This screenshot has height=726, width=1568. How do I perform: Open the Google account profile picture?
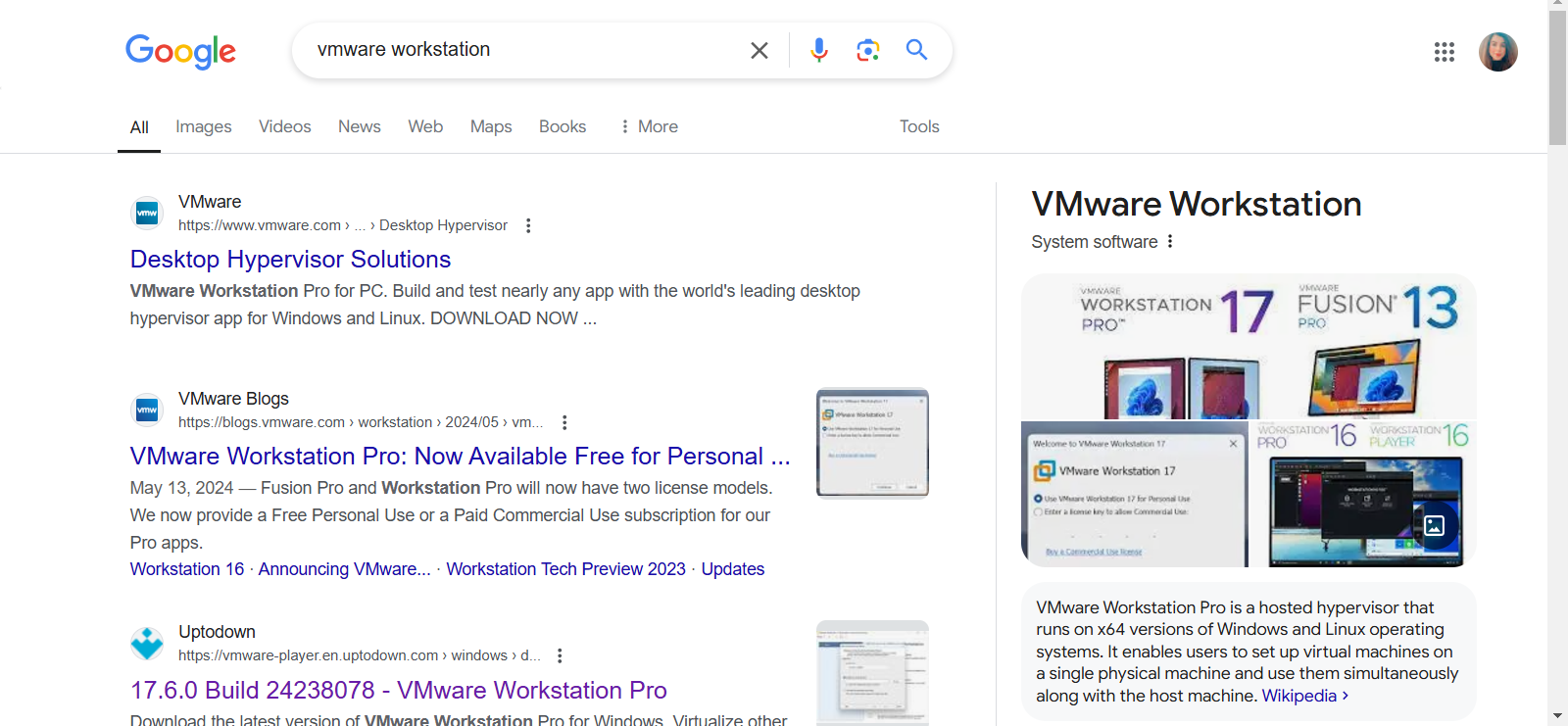[x=1497, y=52]
